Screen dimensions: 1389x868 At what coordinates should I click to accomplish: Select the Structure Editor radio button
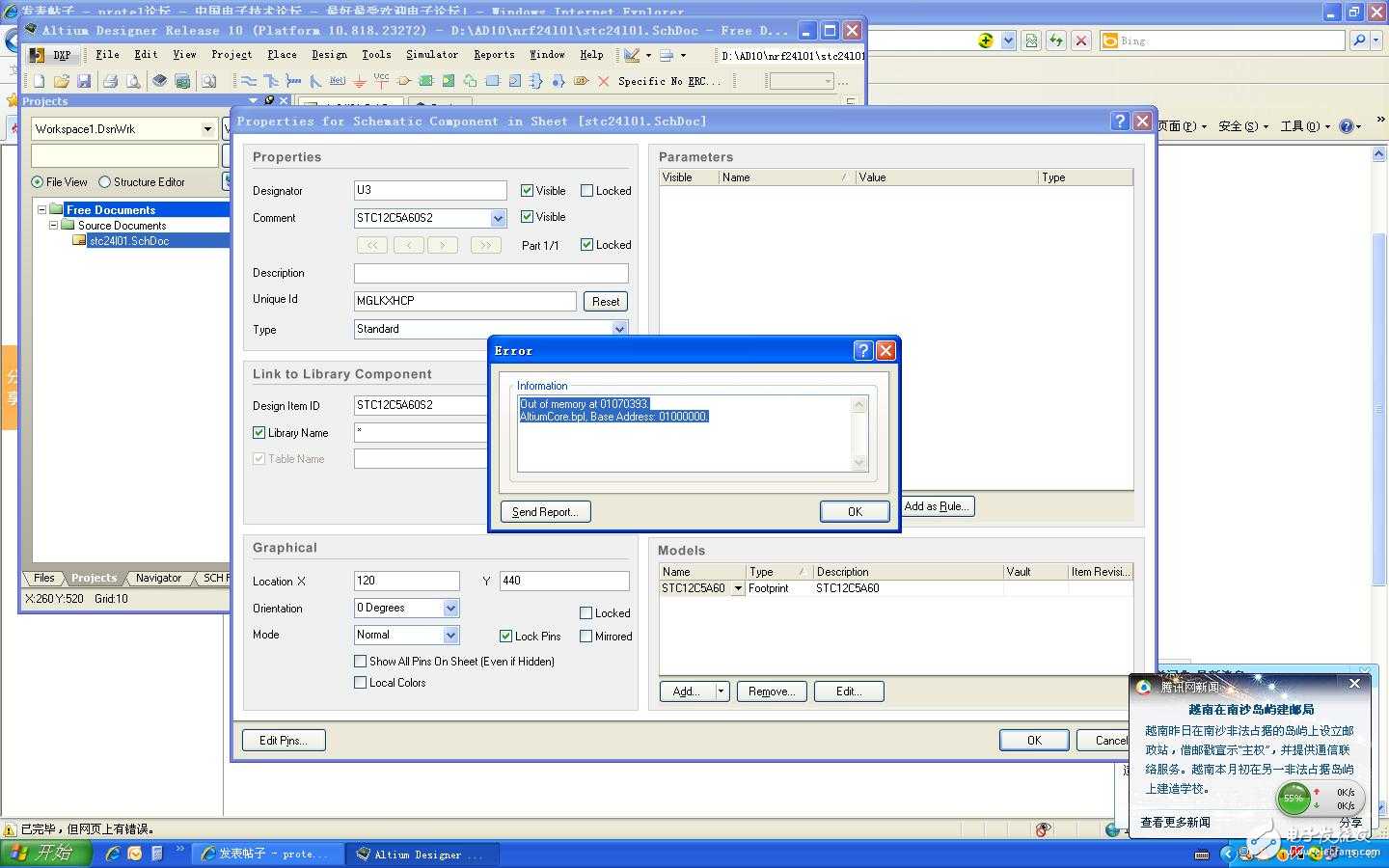click(105, 182)
